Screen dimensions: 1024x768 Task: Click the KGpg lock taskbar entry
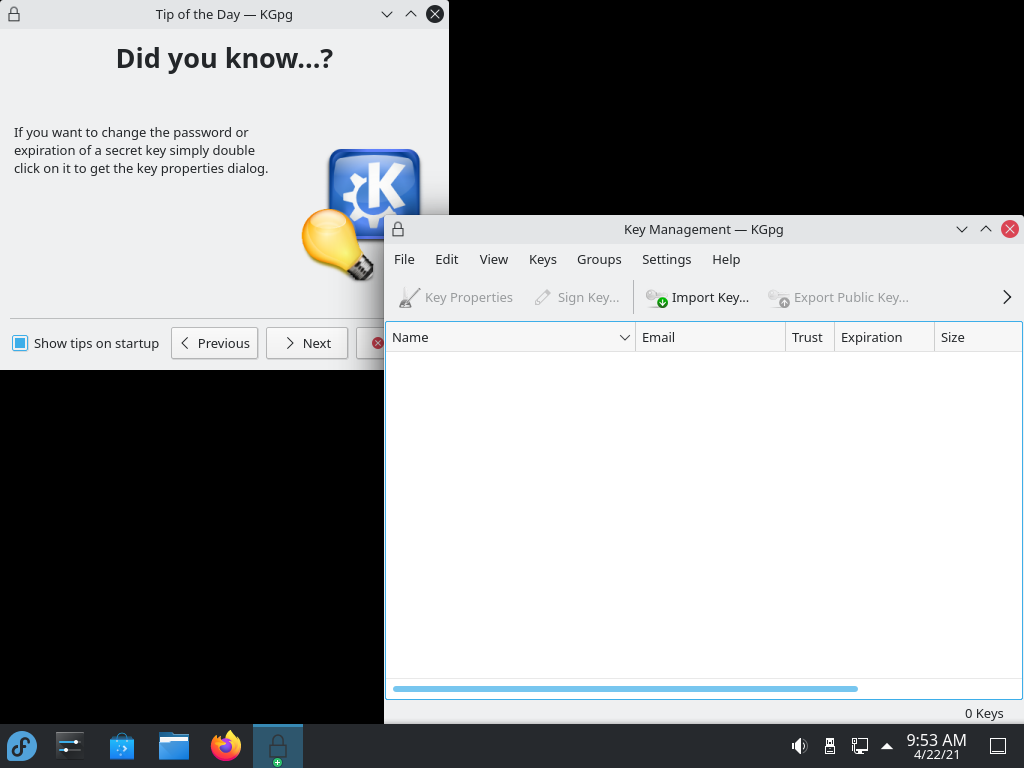click(278, 746)
